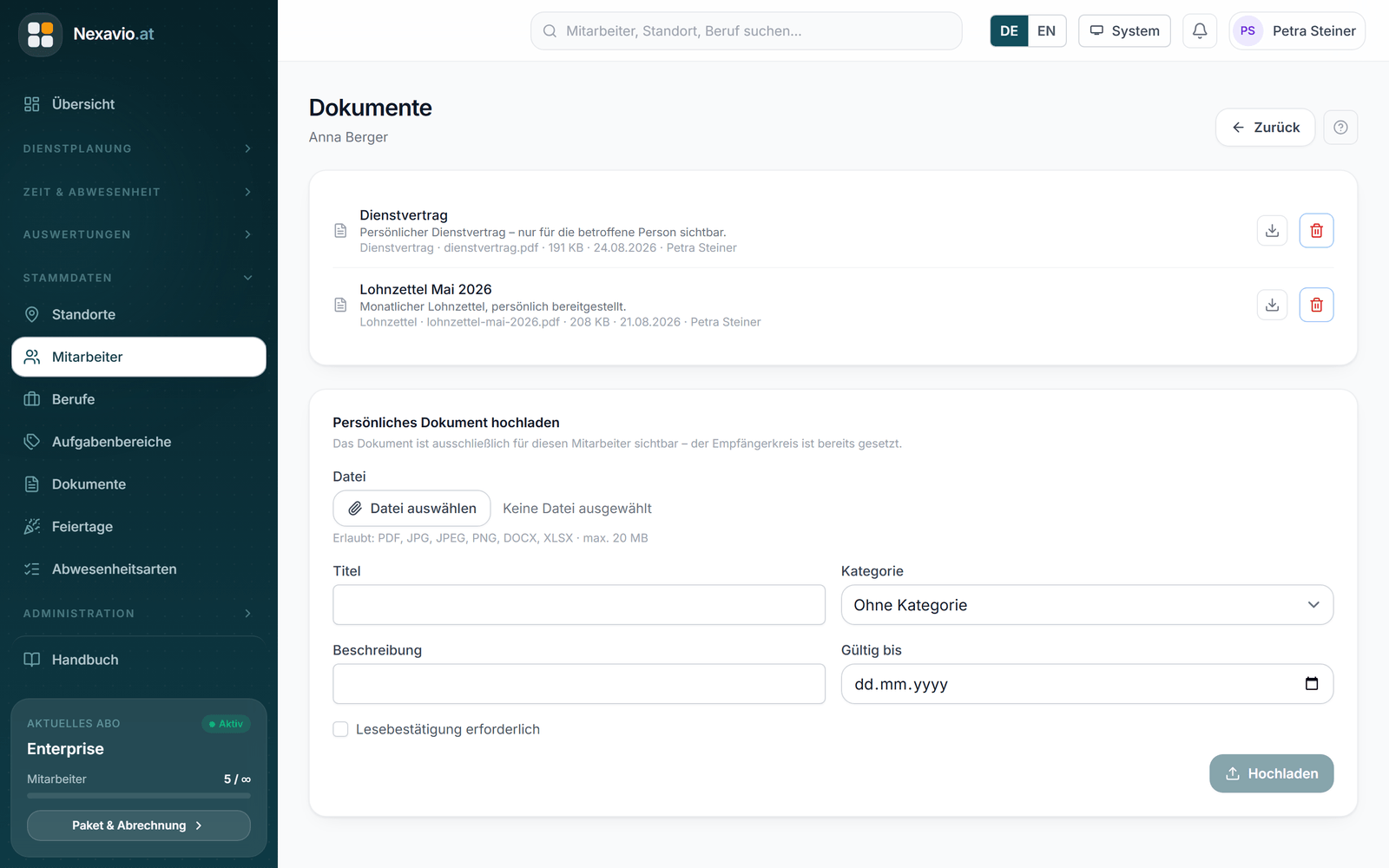Click the Datei auswählen button

tap(411, 509)
